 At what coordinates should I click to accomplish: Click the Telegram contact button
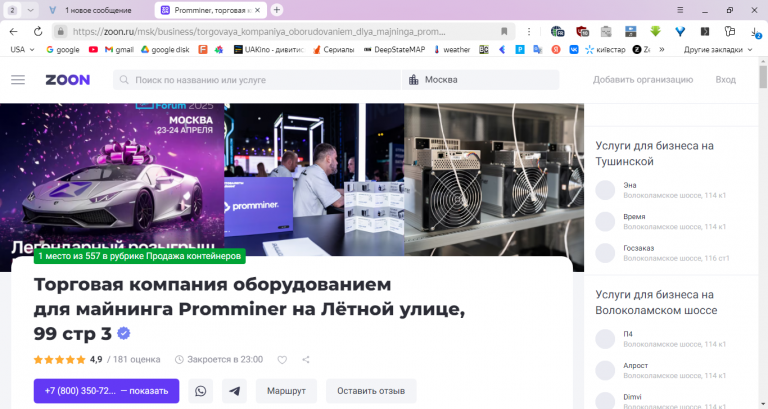point(235,391)
